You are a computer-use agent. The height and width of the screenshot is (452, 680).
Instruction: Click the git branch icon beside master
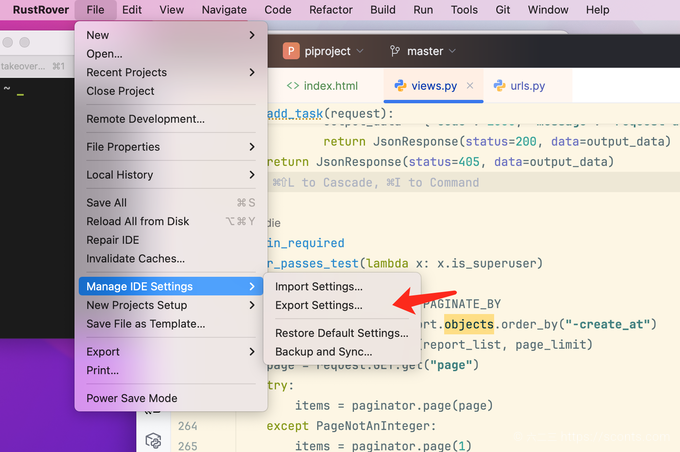pyautogui.click(x=395, y=51)
